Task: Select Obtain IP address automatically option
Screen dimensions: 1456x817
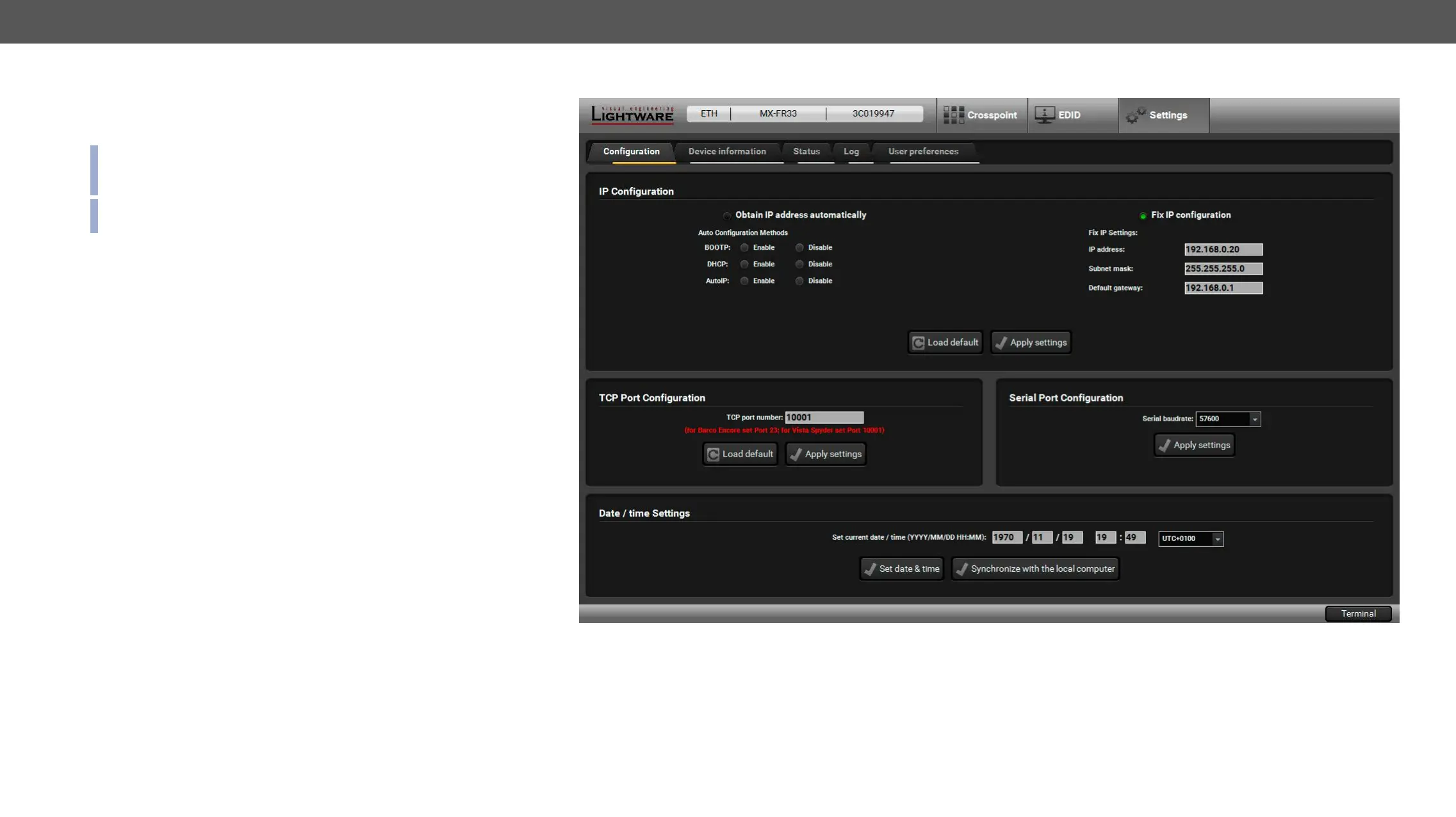Action: click(x=727, y=216)
